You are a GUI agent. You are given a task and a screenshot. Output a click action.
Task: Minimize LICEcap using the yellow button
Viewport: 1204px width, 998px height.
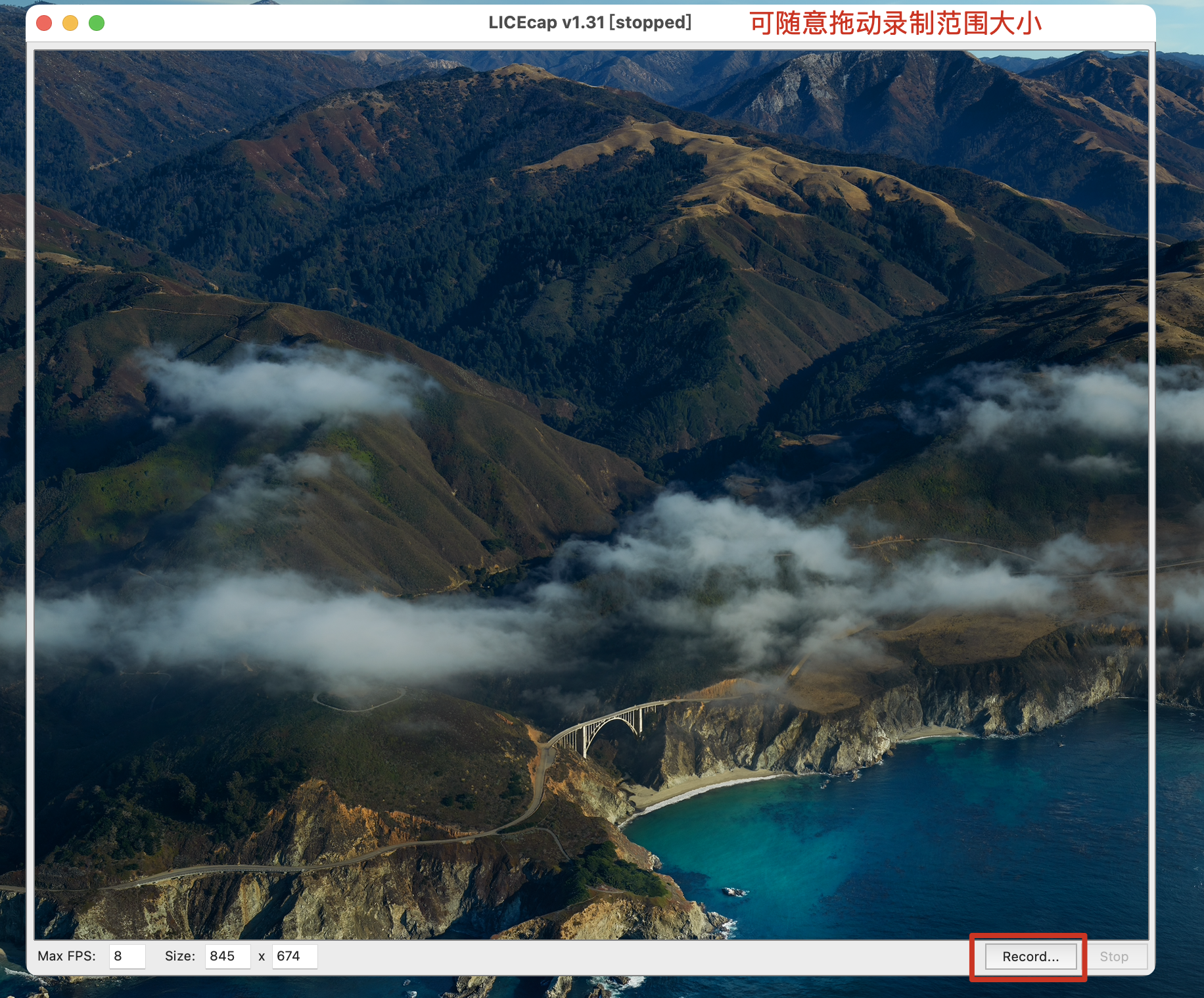[70, 23]
